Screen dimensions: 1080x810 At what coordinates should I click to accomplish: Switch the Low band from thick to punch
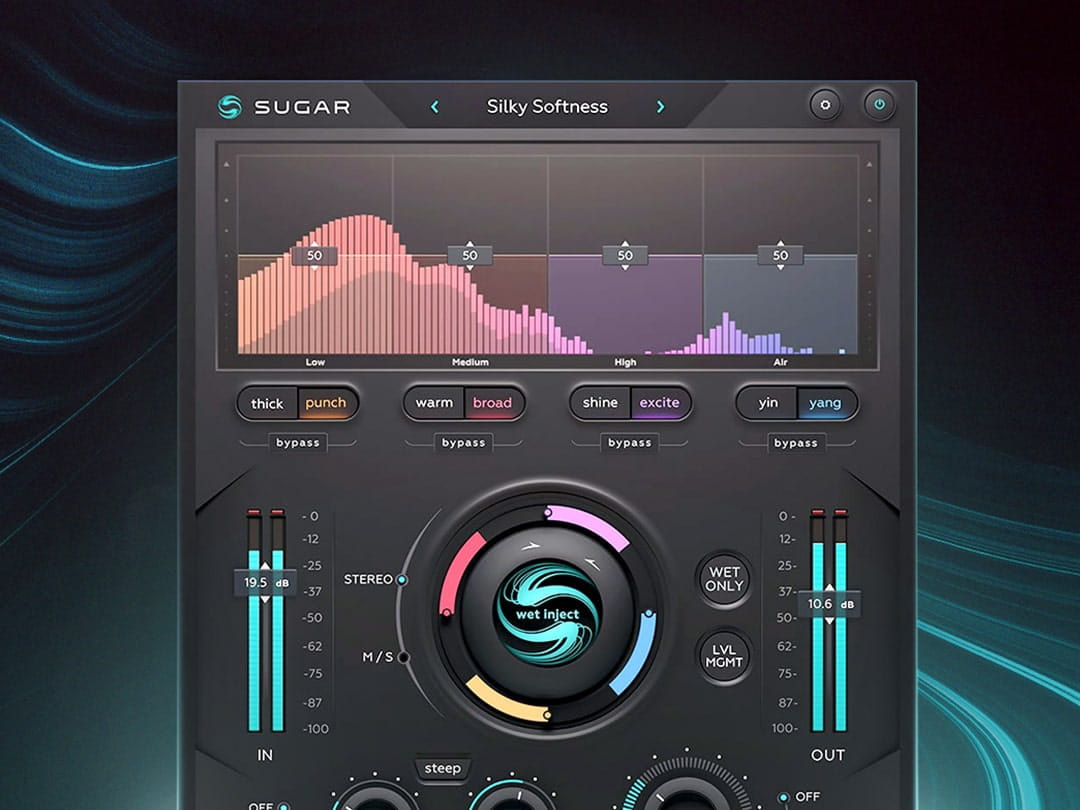327,403
